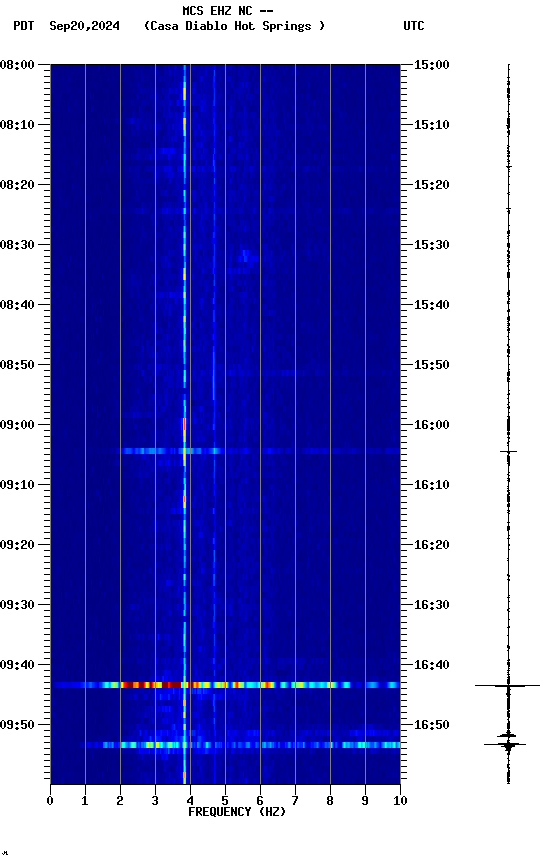Click the PDT timezone label

[x=24, y=26]
